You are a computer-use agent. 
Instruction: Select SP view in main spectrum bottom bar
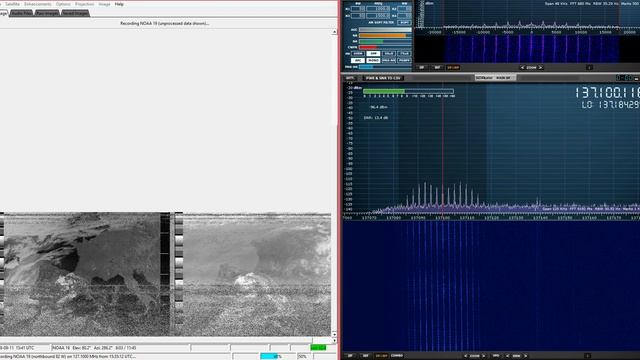point(350,356)
